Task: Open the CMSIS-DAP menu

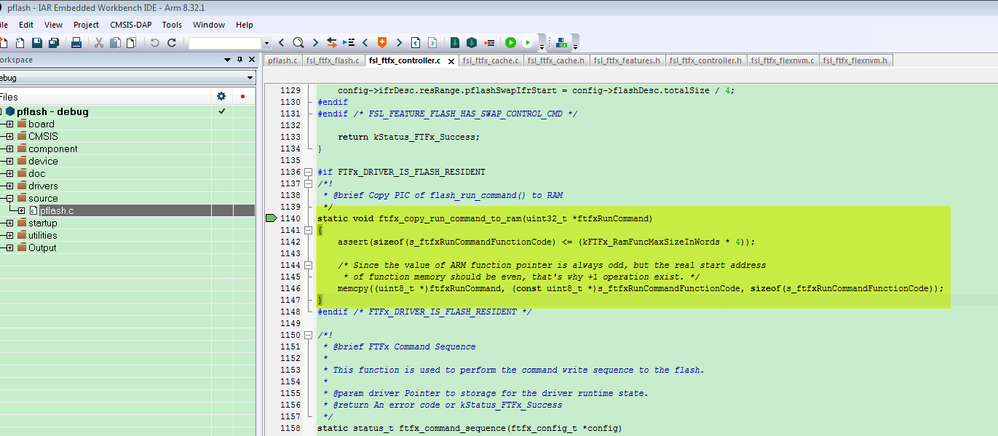Action: [132, 25]
